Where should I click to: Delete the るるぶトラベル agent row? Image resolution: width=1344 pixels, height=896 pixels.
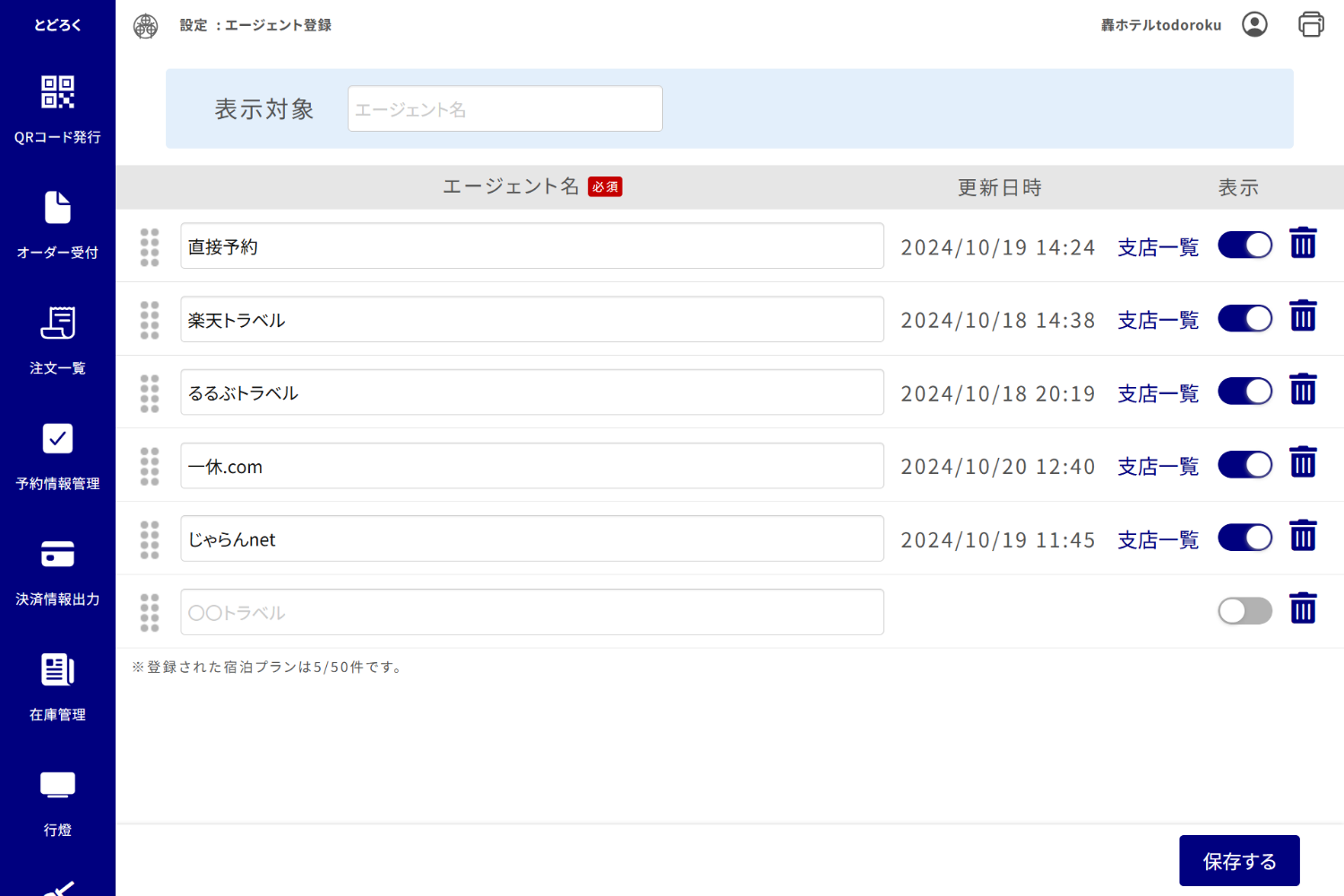tap(1303, 389)
